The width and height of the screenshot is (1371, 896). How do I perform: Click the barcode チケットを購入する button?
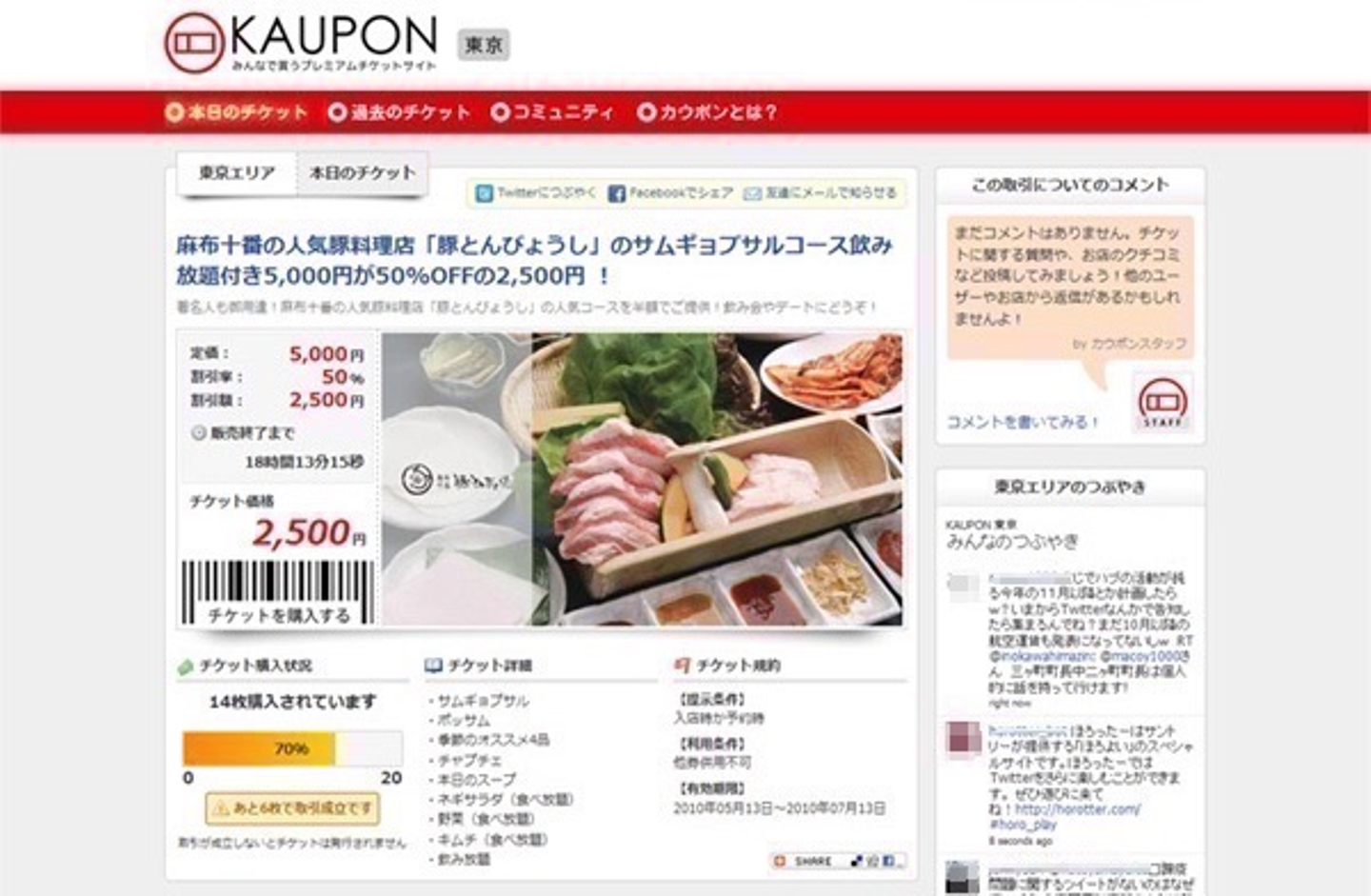point(278,592)
